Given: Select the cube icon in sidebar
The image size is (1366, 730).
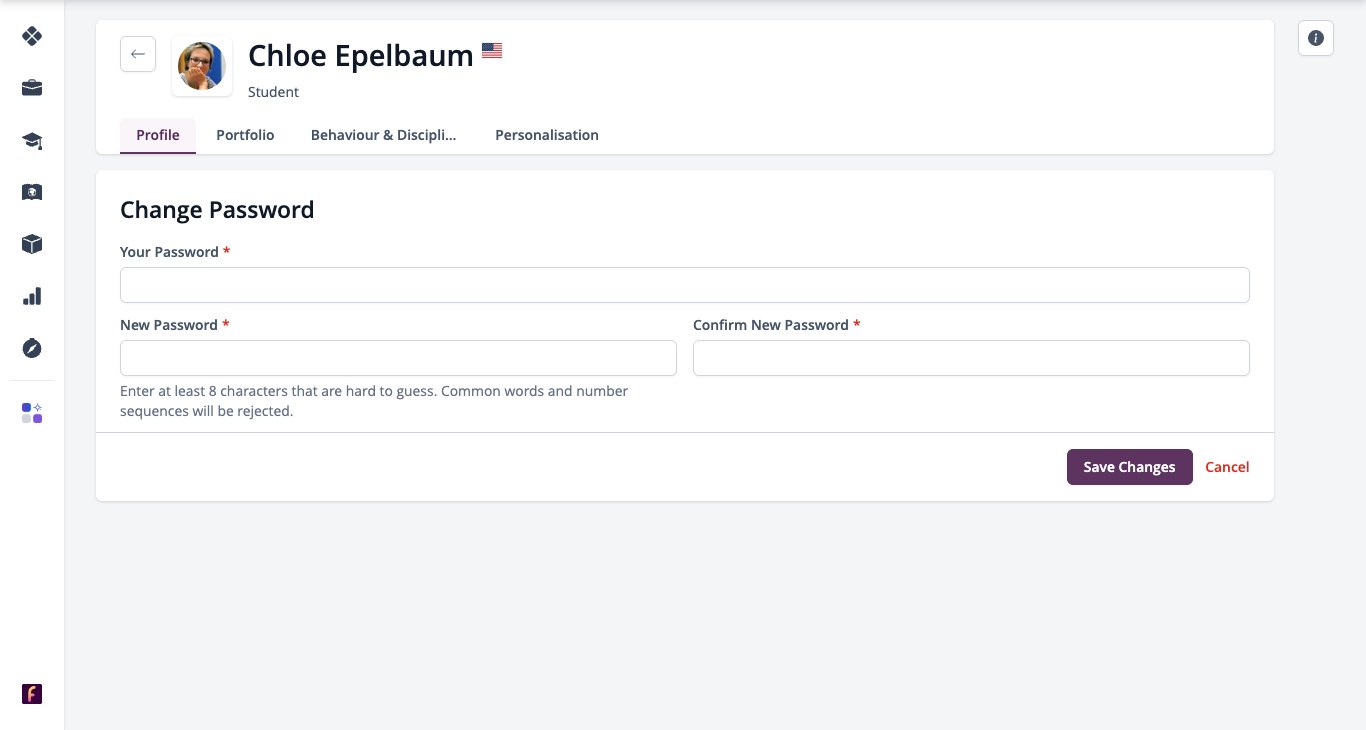Looking at the screenshot, I should point(32,244).
